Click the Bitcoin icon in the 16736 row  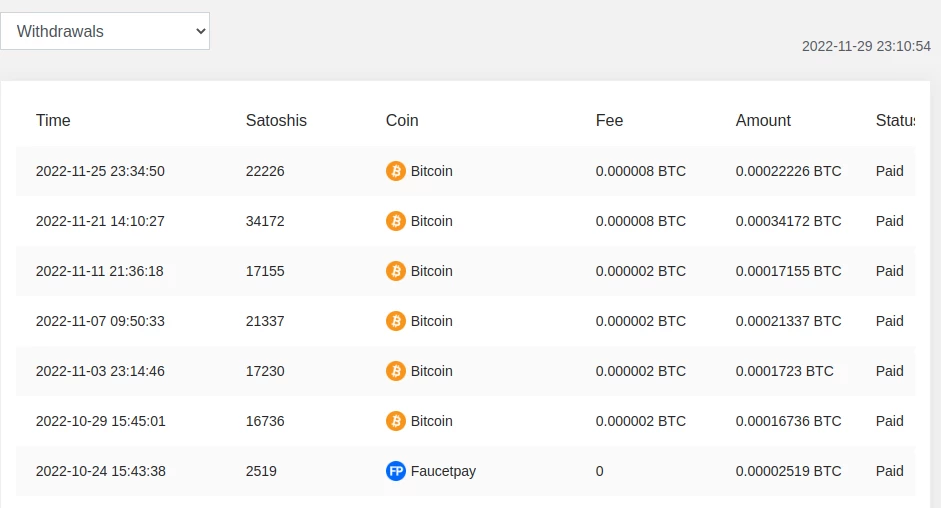click(x=396, y=421)
